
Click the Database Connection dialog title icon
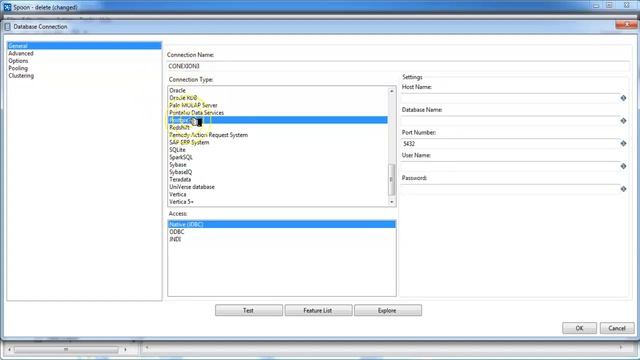click(7, 27)
